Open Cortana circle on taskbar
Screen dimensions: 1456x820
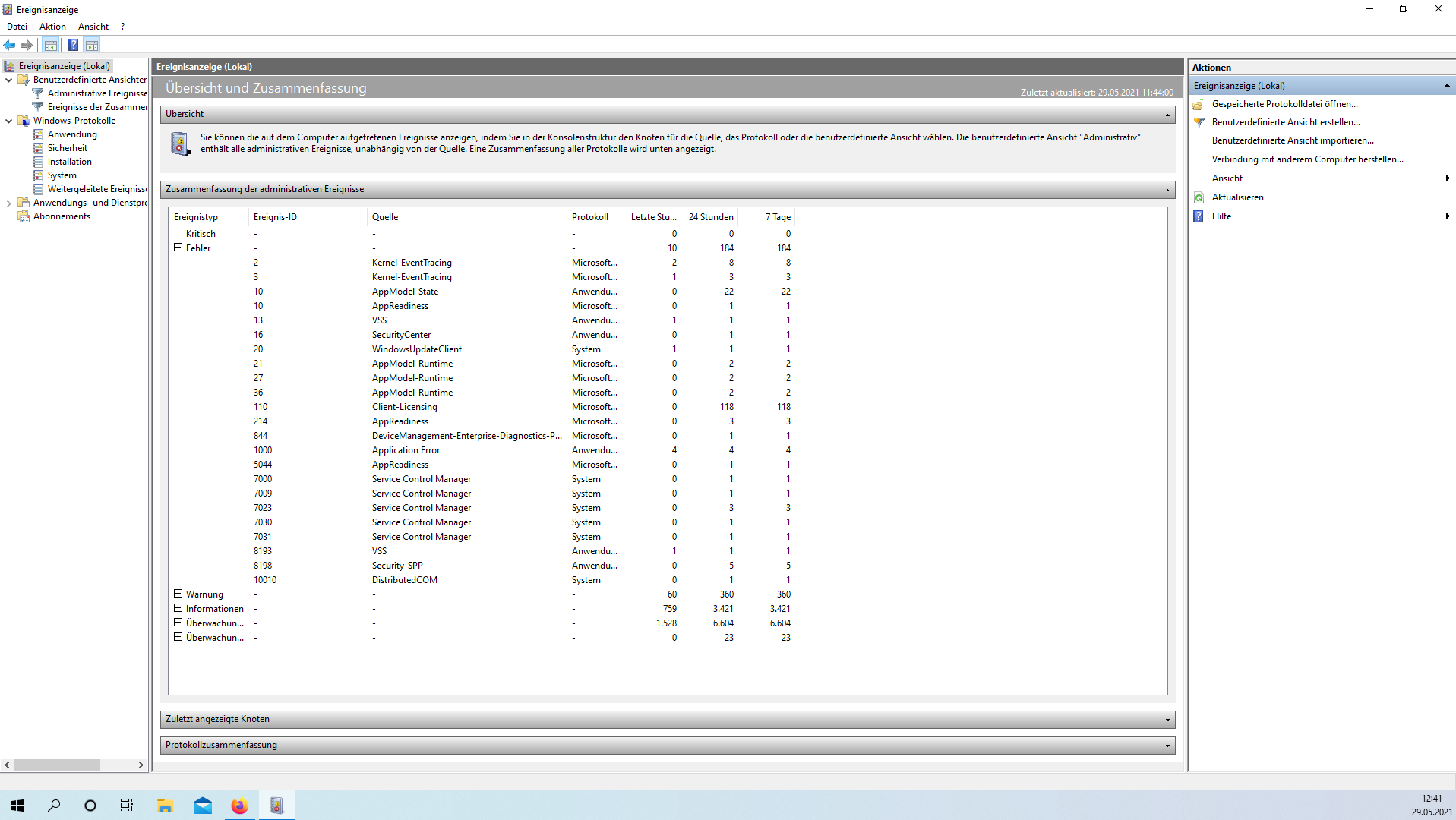coord(90,806)
